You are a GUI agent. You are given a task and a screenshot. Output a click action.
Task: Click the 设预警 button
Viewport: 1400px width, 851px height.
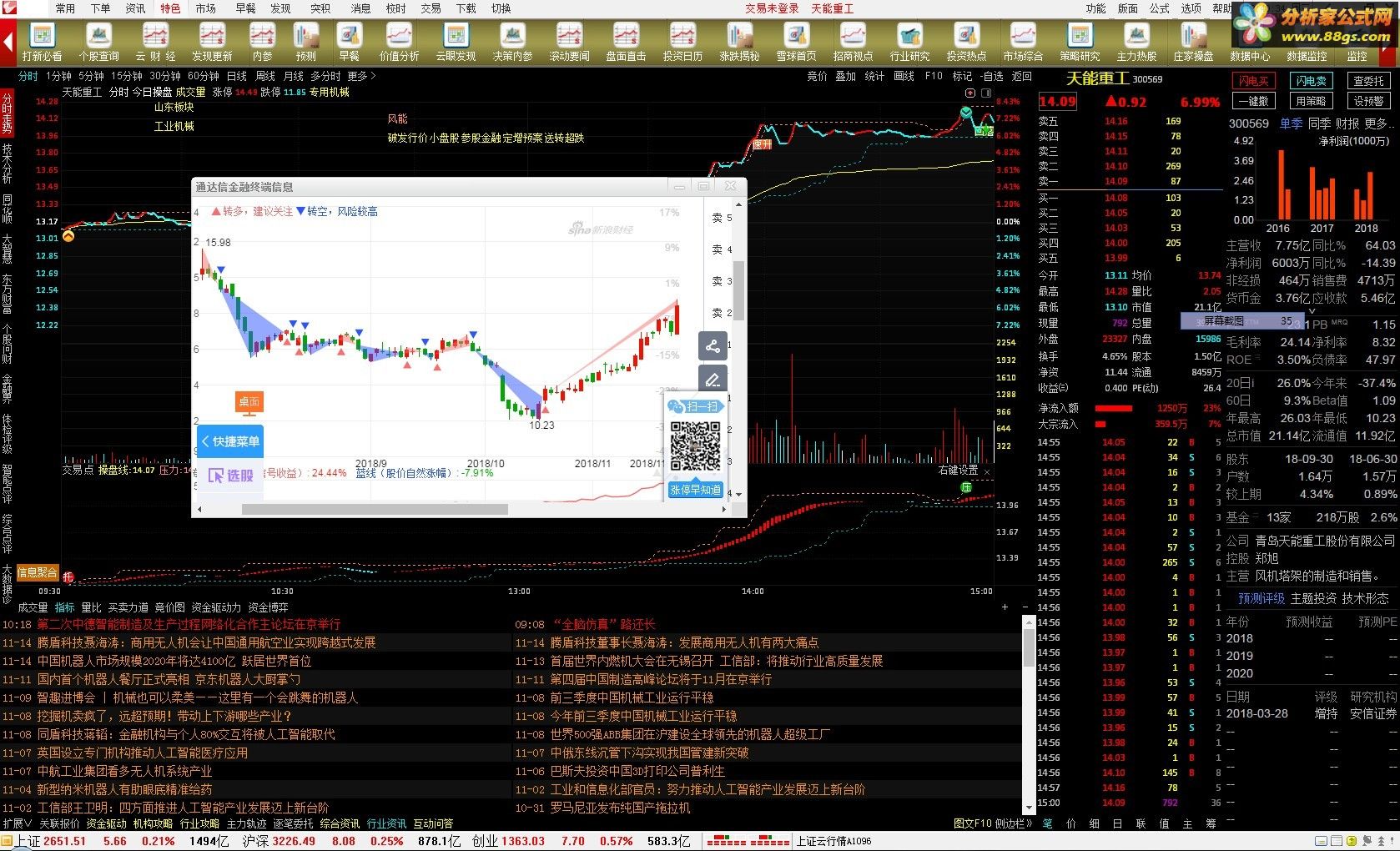tap(1368, 101)
